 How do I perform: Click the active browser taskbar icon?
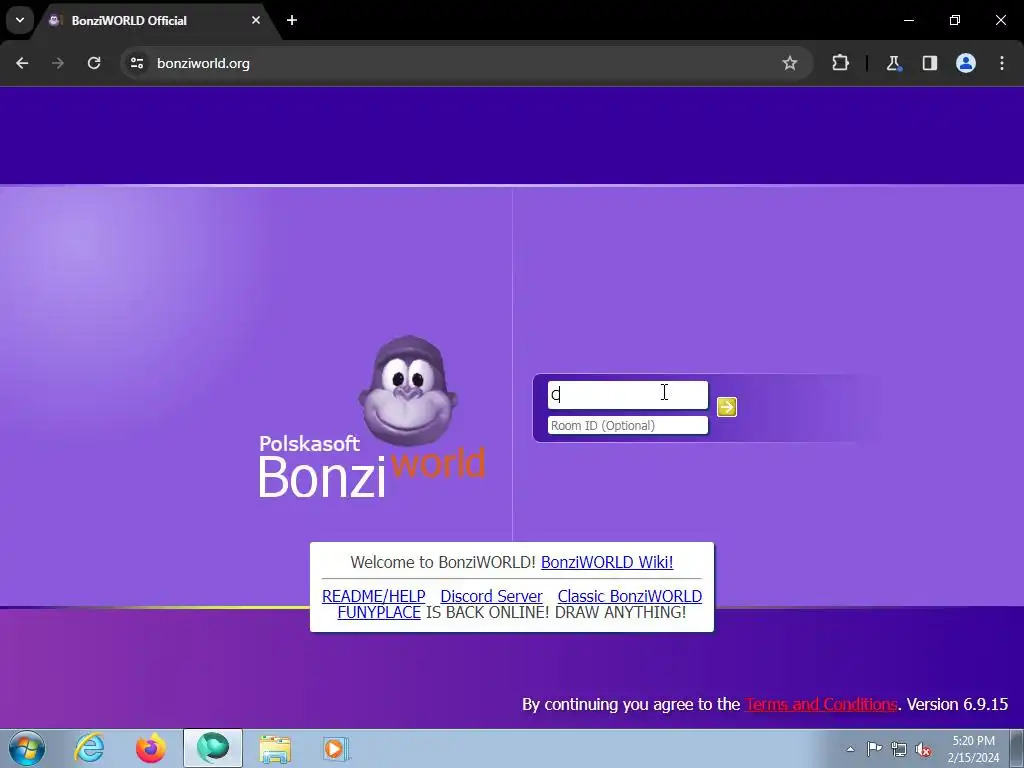[x=213, y=748]
